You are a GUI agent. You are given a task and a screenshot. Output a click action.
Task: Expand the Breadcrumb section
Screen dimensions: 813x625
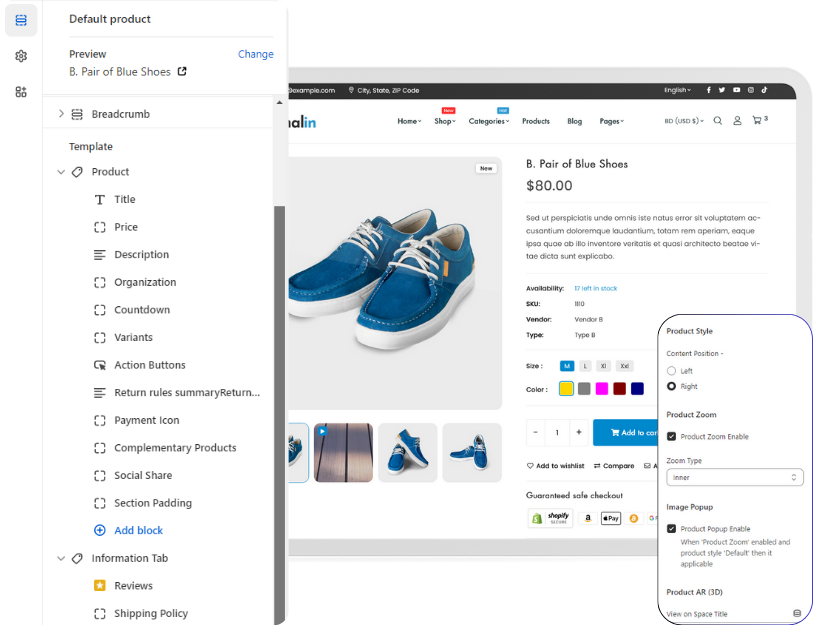[61, 114]
